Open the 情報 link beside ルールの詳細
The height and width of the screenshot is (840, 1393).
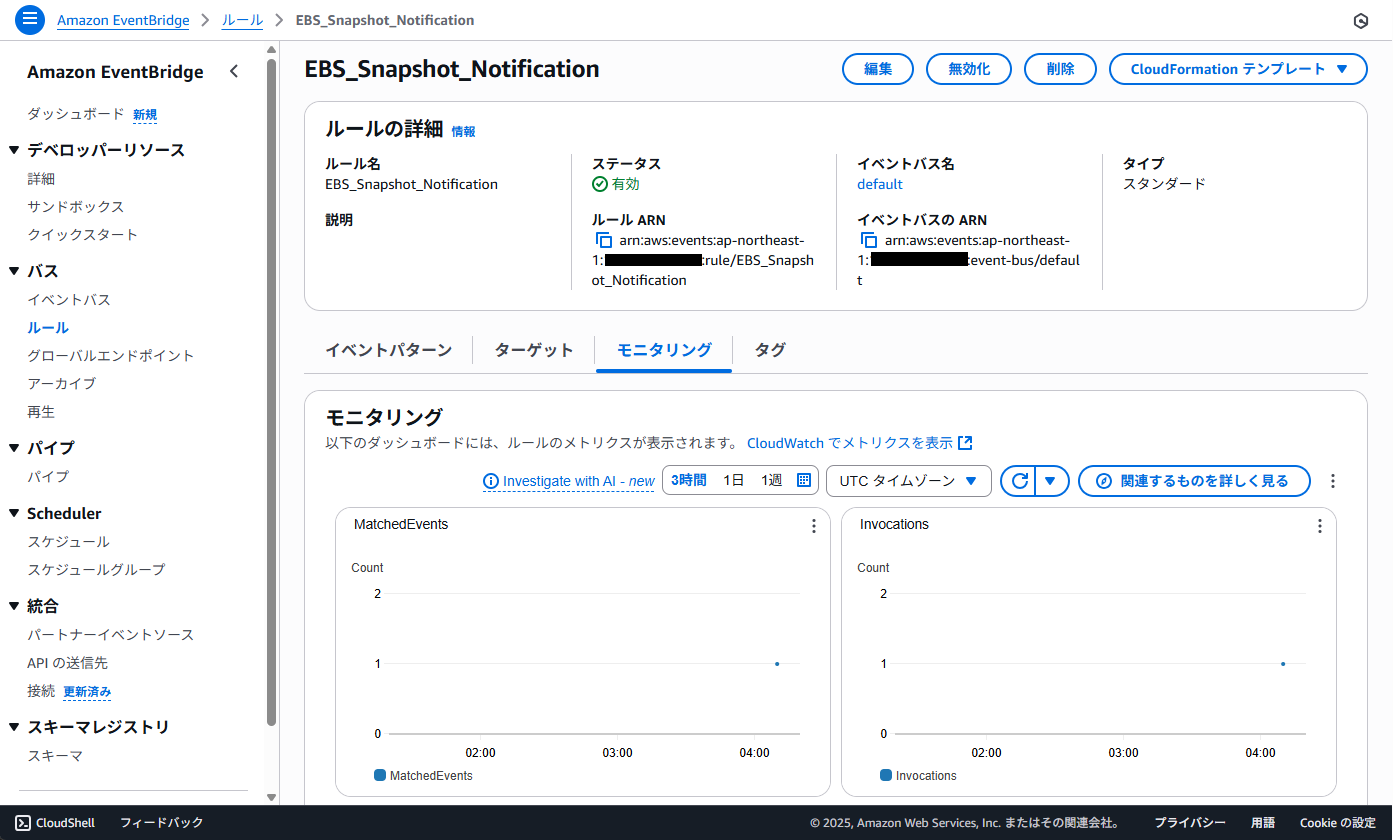tap(464, 131)
